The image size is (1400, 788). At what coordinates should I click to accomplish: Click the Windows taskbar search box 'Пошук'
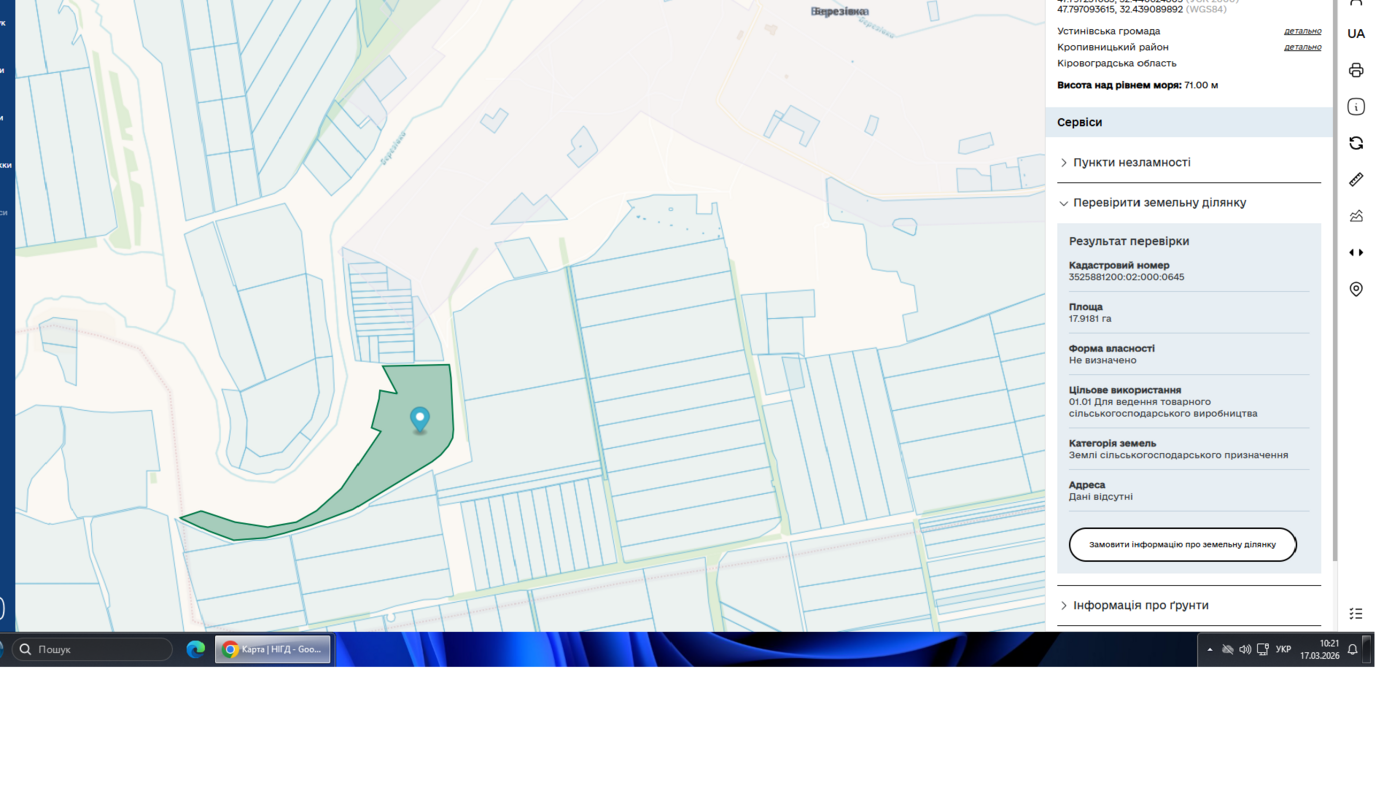(92, 649)
